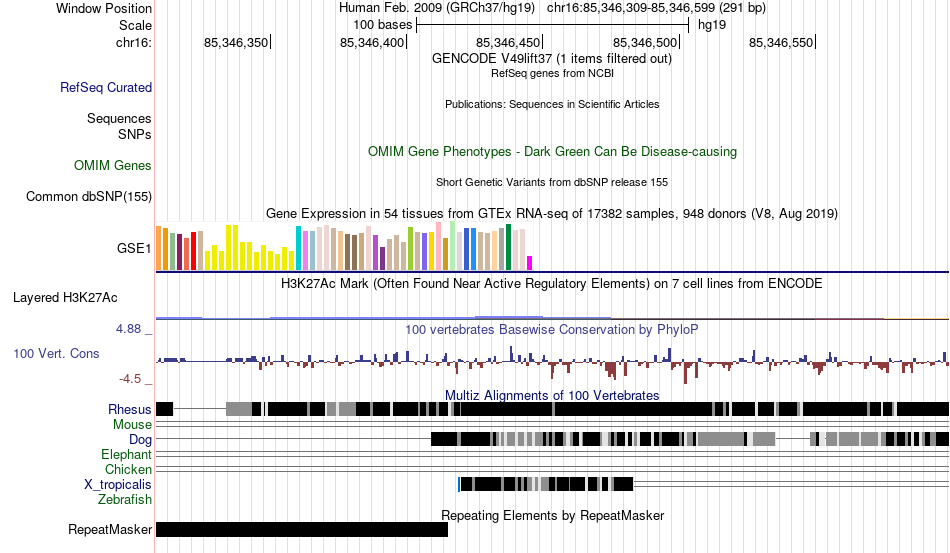Click the GSE1 gene expression label
The image size is (950, 553).
tap(134, 248)
